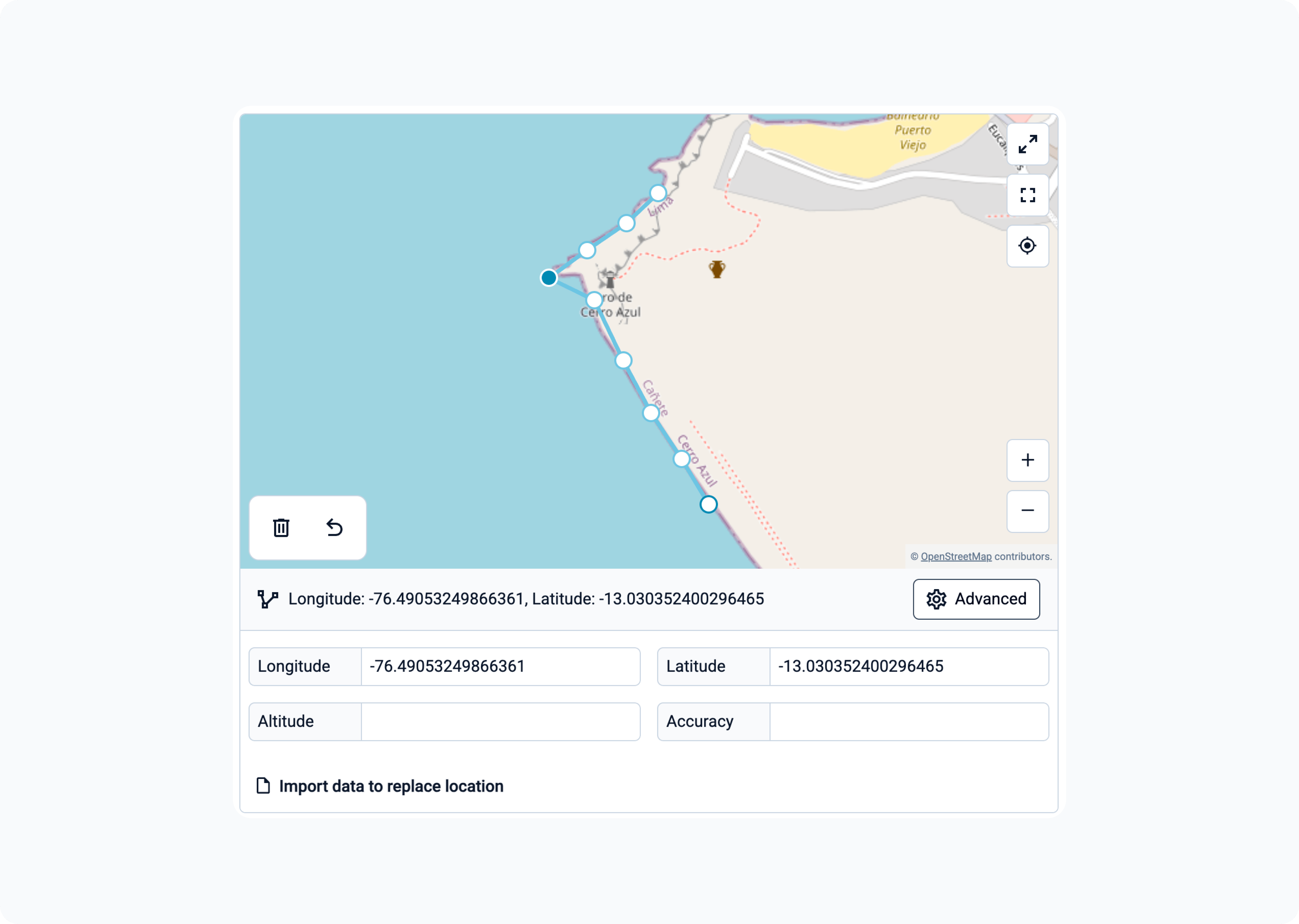Zoom in using the plus icon
This screenshot has width=1299, height=924.
point(1027,460)
